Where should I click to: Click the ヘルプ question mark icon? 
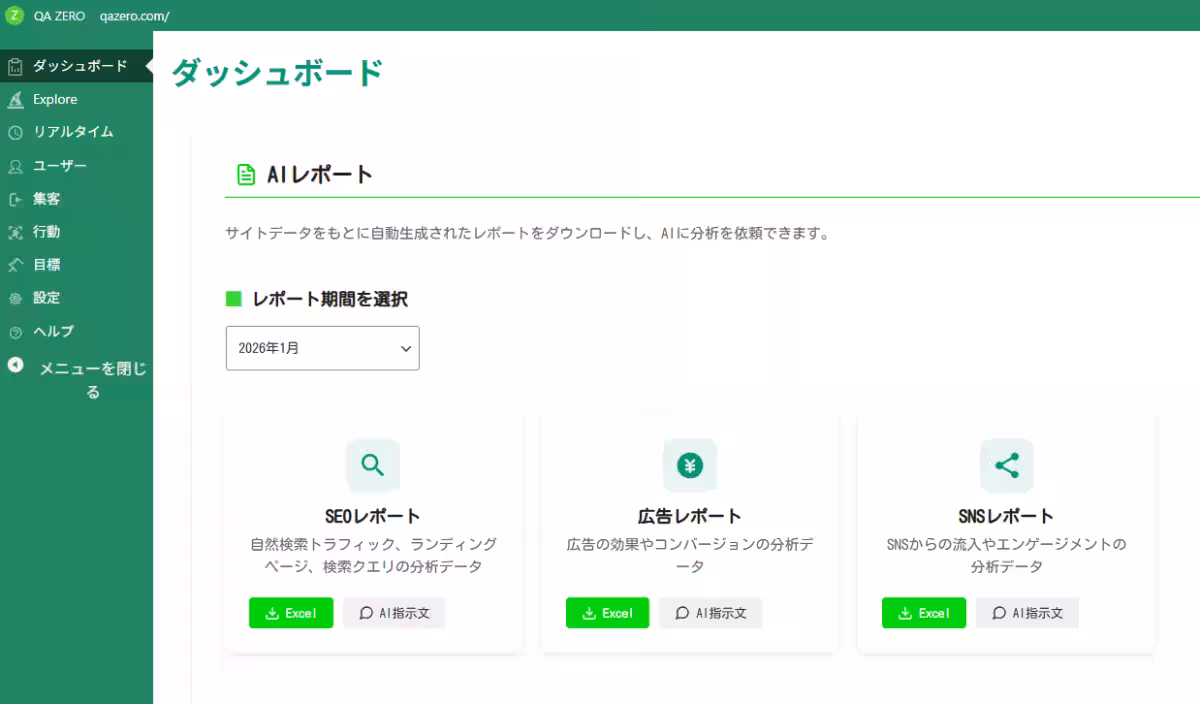pyautogui.click(x=15, y=331)
